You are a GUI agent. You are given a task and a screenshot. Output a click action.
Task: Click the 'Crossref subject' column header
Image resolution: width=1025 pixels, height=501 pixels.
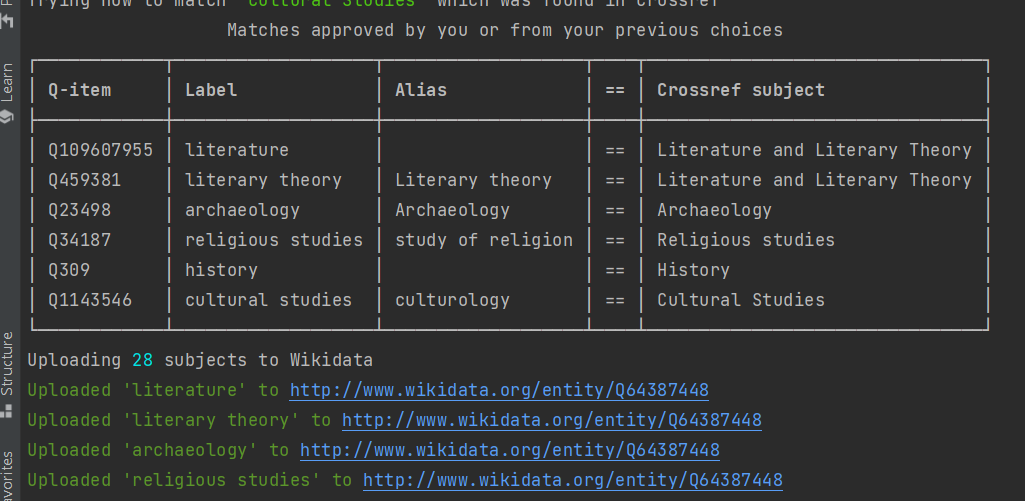(x=740, y=90)
